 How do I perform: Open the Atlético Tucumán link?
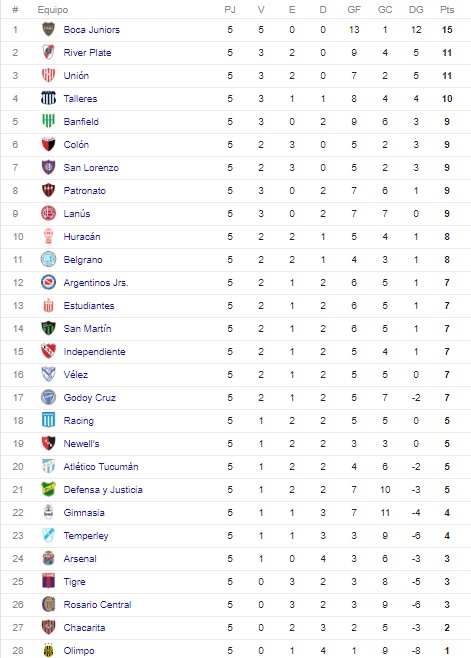pos(101,467)
